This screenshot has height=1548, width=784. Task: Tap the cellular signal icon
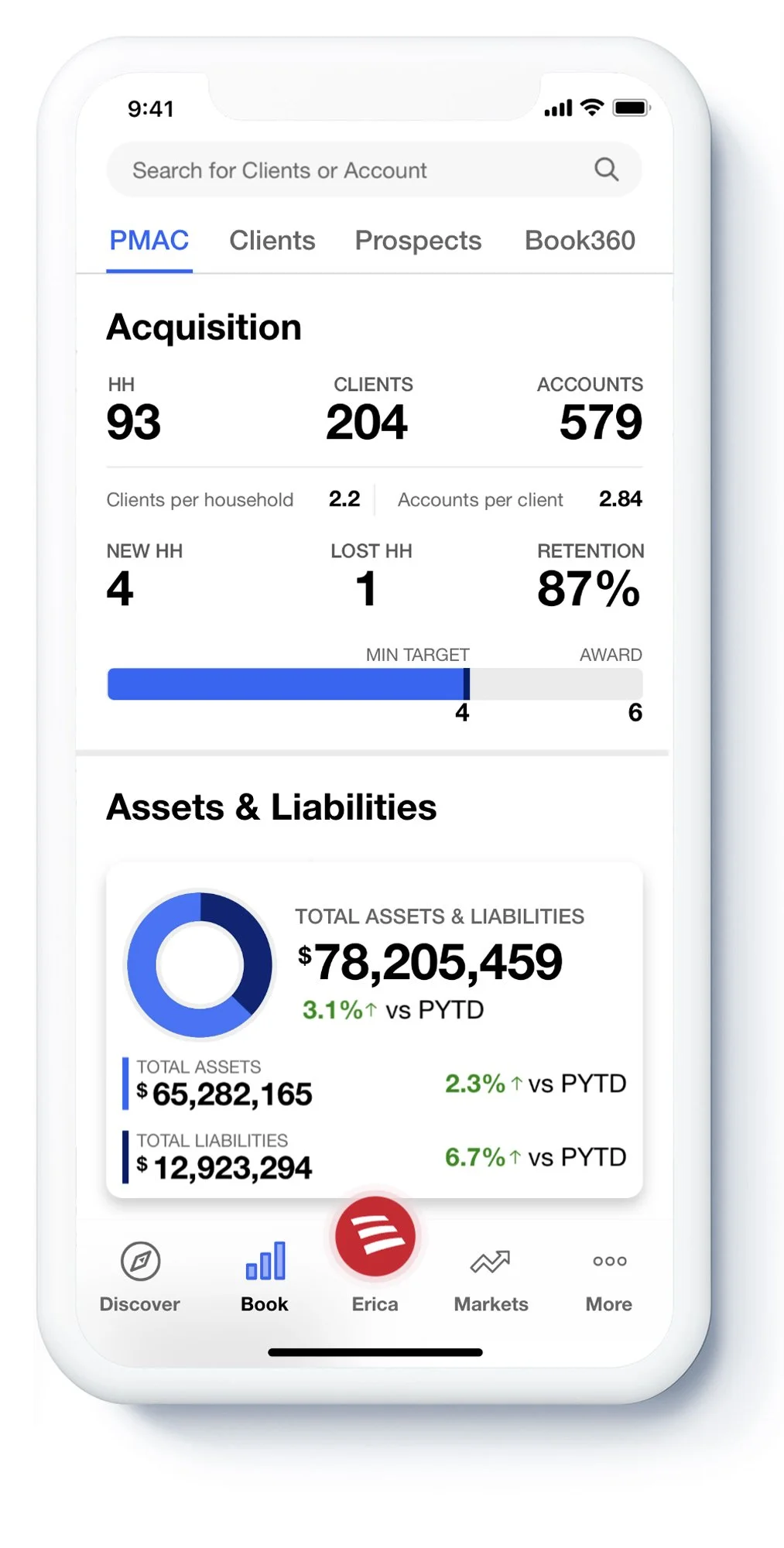point(558,108)
